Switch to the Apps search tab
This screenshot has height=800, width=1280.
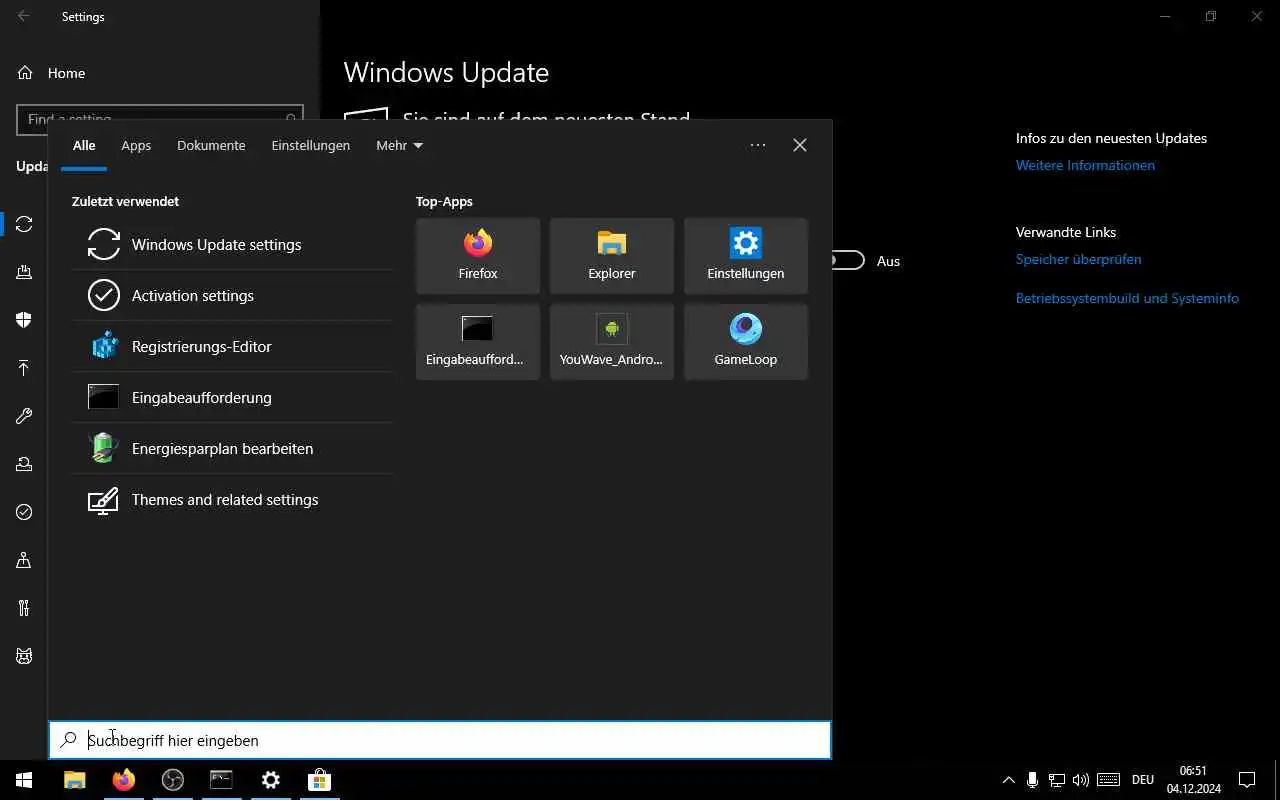(x=136, y=145)
